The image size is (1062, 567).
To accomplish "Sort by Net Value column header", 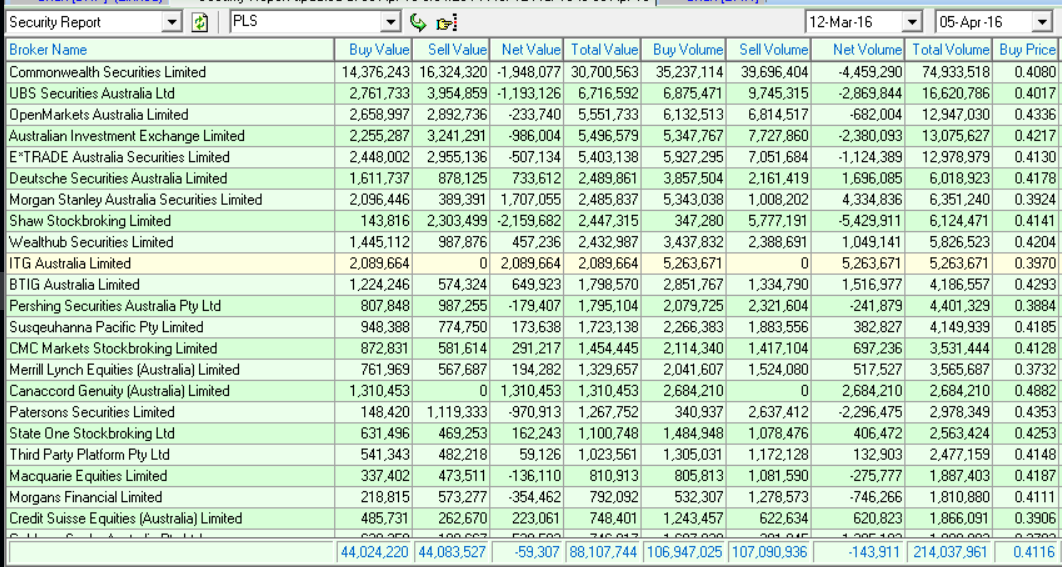I will point(526,49).
